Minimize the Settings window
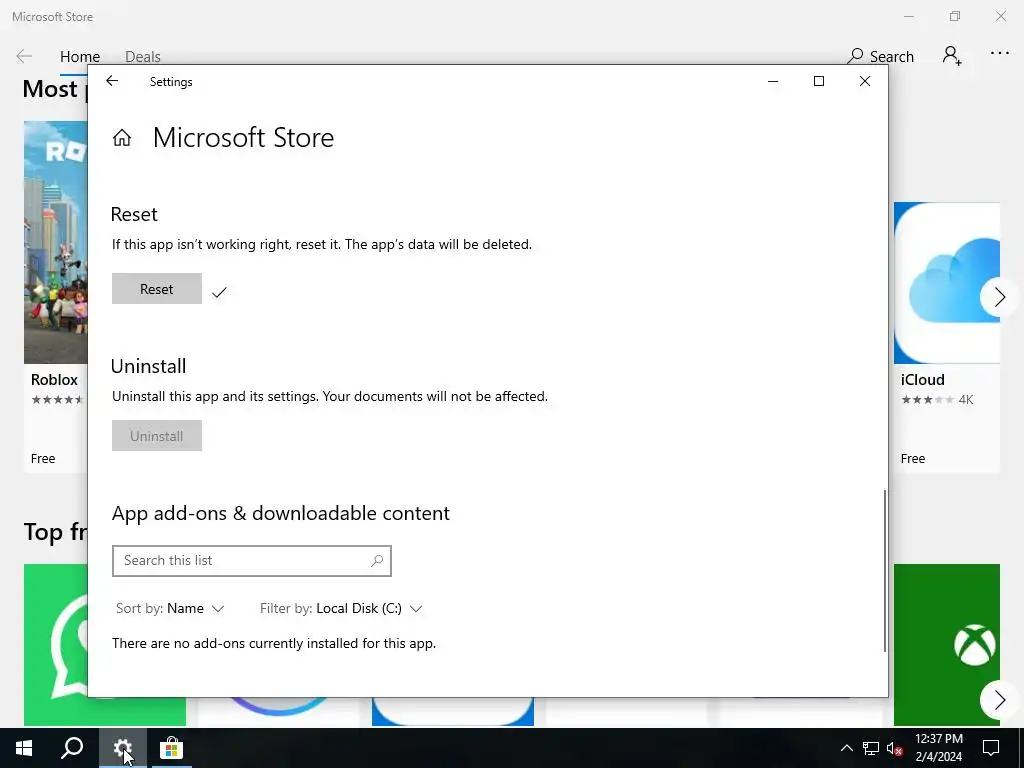1024x768 pixels. tap(773, 81)
